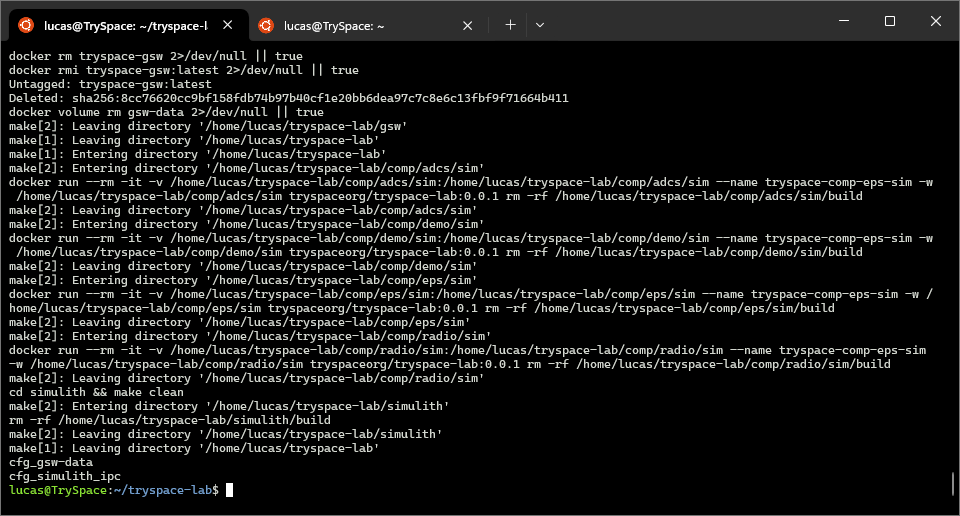The image size is (960, 516).
Task: Click the 'docker rmi tryspace-gsw:latest' line
Action: pos(184,70)
